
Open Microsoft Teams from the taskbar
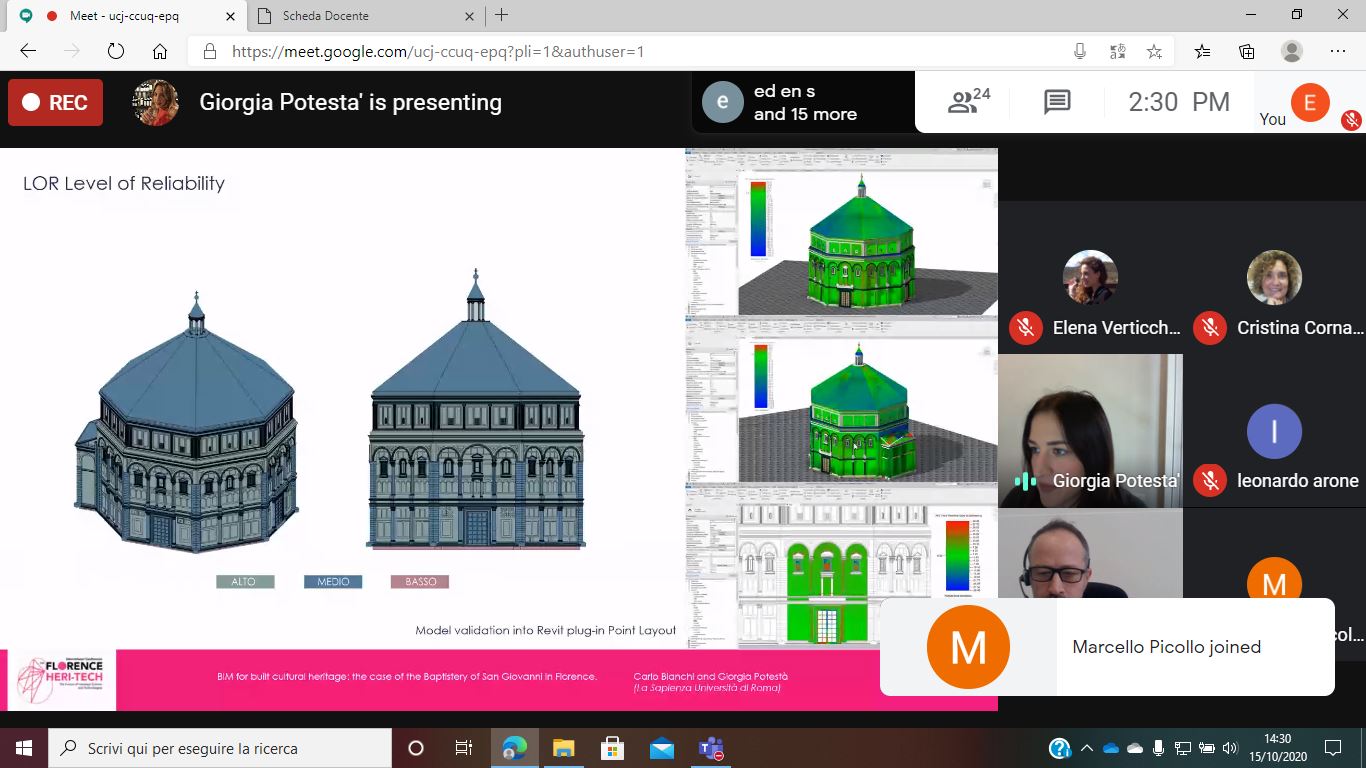tap(711, 748)
